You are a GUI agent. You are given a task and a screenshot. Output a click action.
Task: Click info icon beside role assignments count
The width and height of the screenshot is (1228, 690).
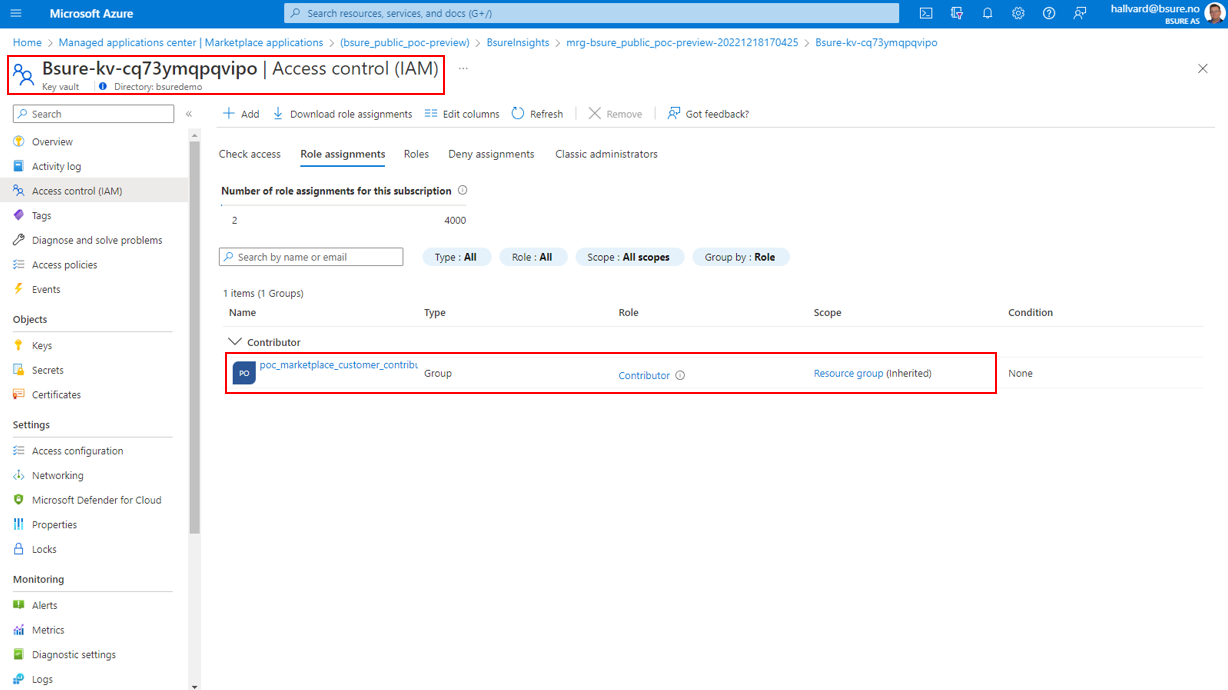462,191
